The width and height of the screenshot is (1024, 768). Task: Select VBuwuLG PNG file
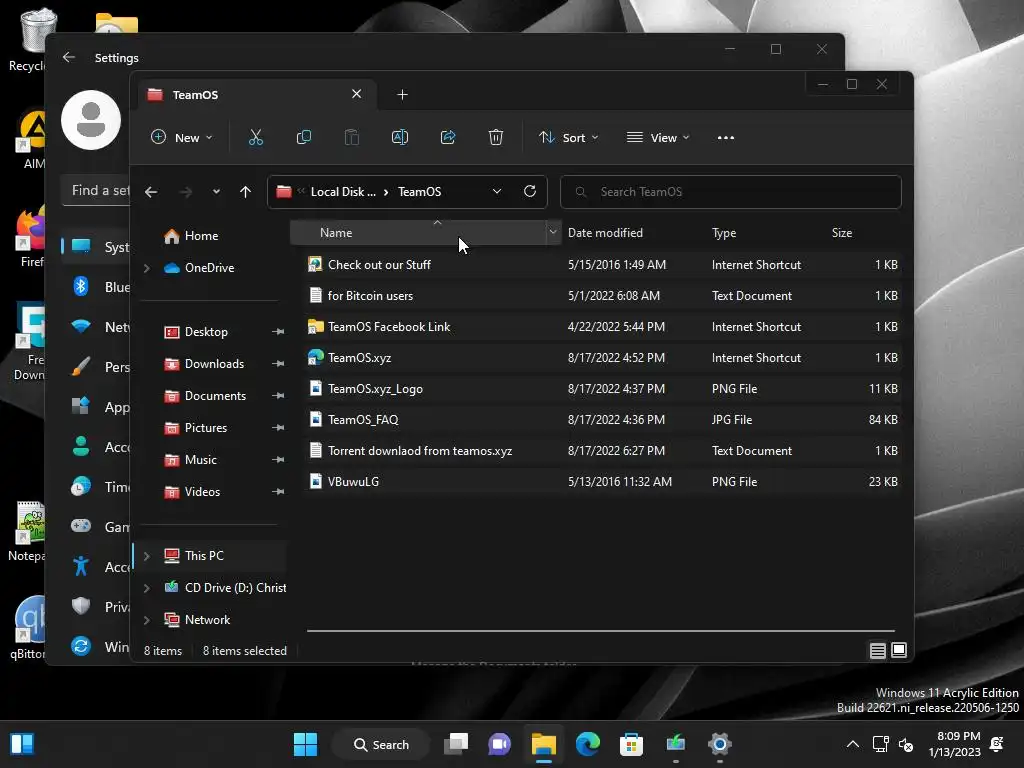pyautogui.click(x=601, y=482)
